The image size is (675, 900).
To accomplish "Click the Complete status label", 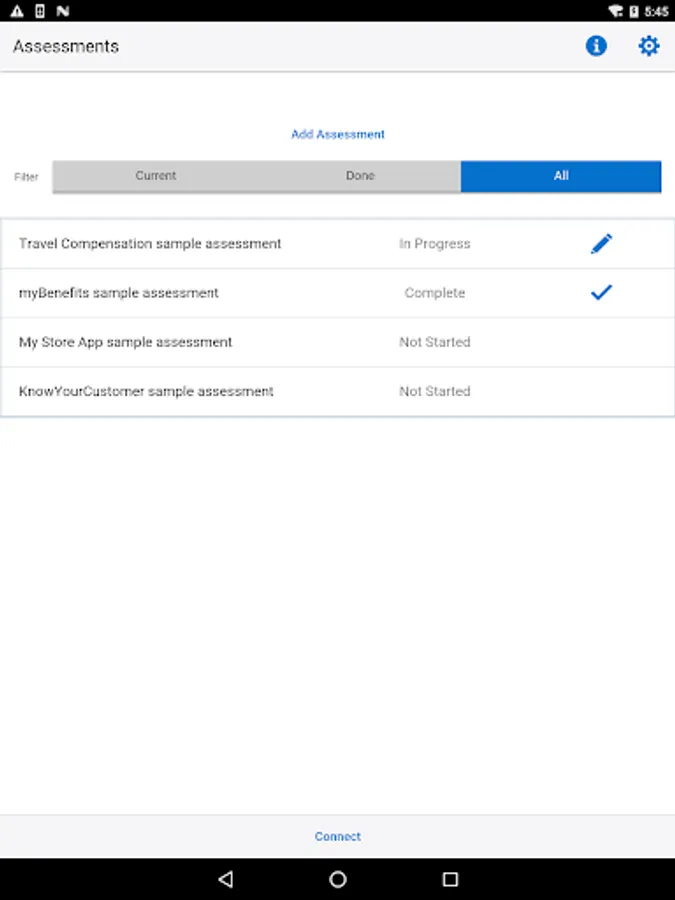I will 435,293.
